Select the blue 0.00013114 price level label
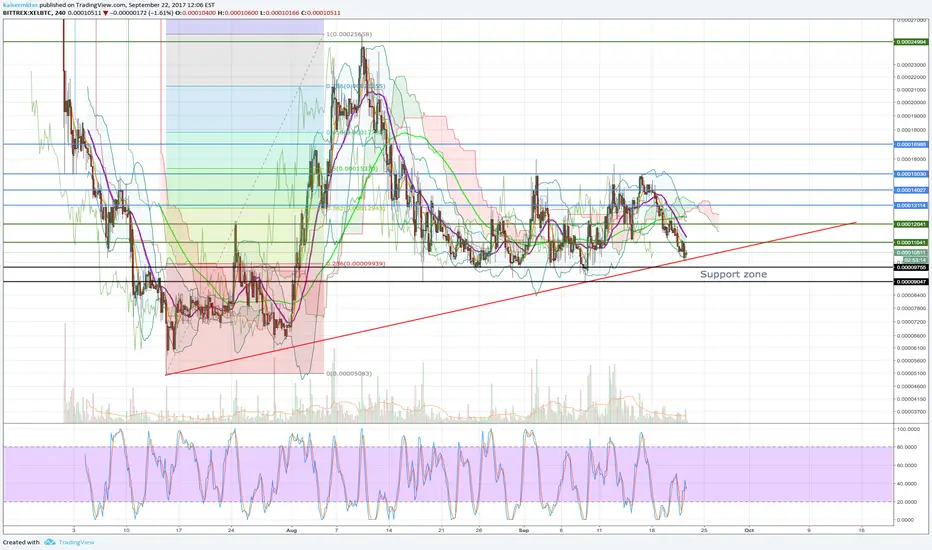The image size is (932, 550). click(x=911, y=206)
